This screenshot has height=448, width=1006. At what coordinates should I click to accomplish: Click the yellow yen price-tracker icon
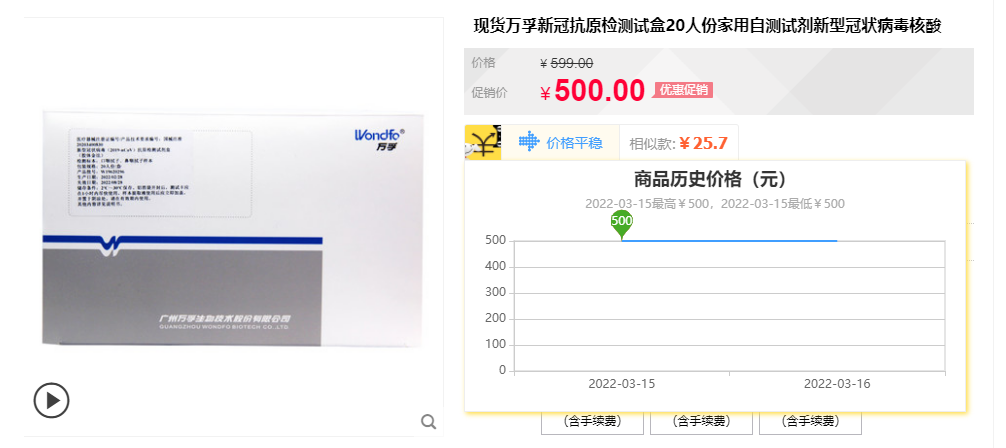pos(482,142)
